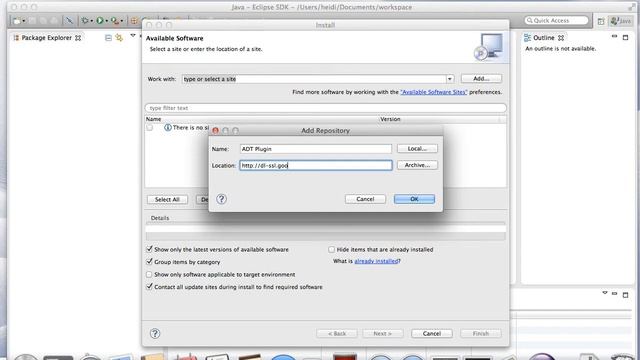
Task: Enable Hide items that are already installed
Action: tap(331, 249)
